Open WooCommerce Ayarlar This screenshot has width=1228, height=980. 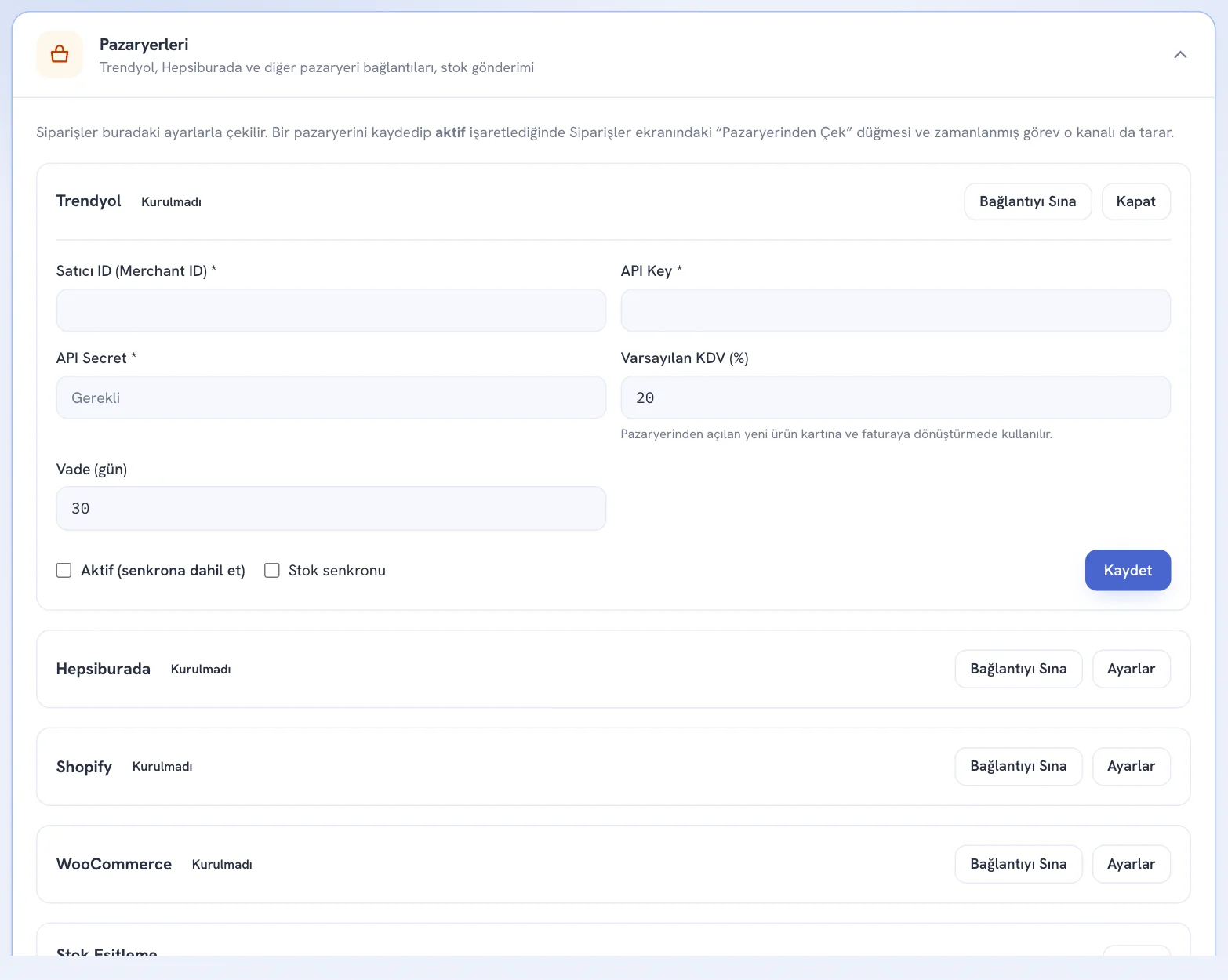pyautogui.click(x=1131, y=864)
